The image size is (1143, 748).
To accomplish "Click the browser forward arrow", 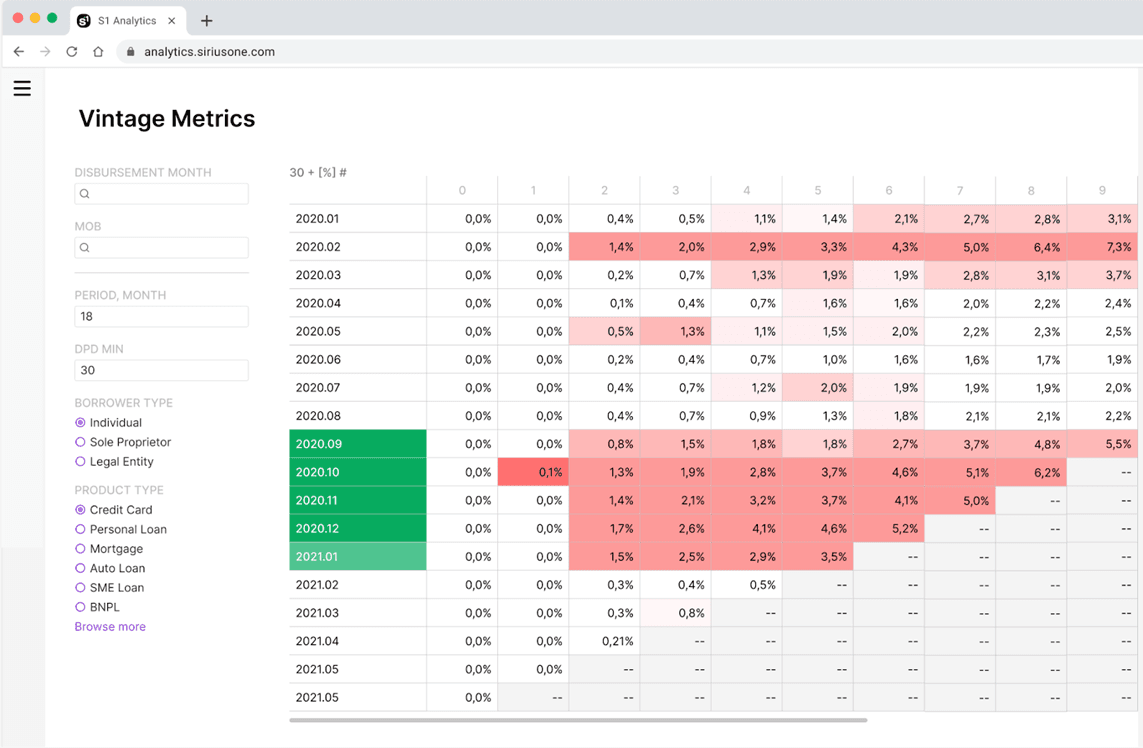I will pos(44,51).
